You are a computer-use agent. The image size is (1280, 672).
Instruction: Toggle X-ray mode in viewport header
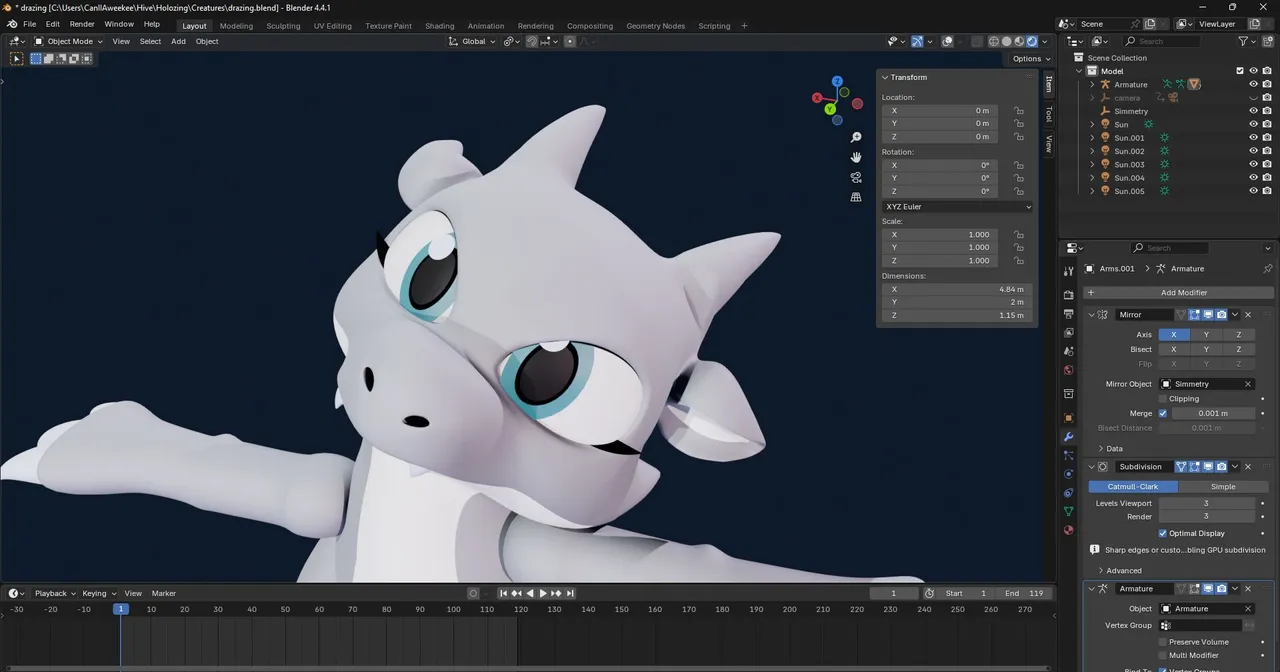[977, 41]
